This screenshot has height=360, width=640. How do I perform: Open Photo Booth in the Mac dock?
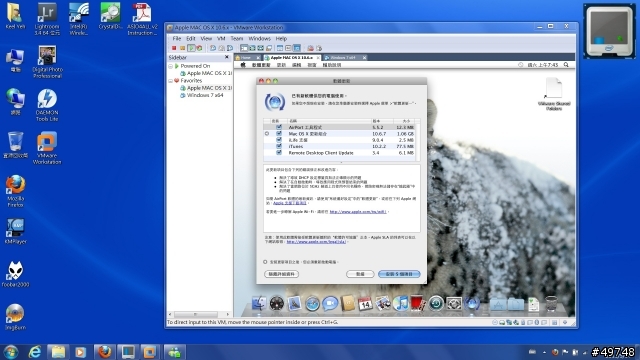point(418,304)
